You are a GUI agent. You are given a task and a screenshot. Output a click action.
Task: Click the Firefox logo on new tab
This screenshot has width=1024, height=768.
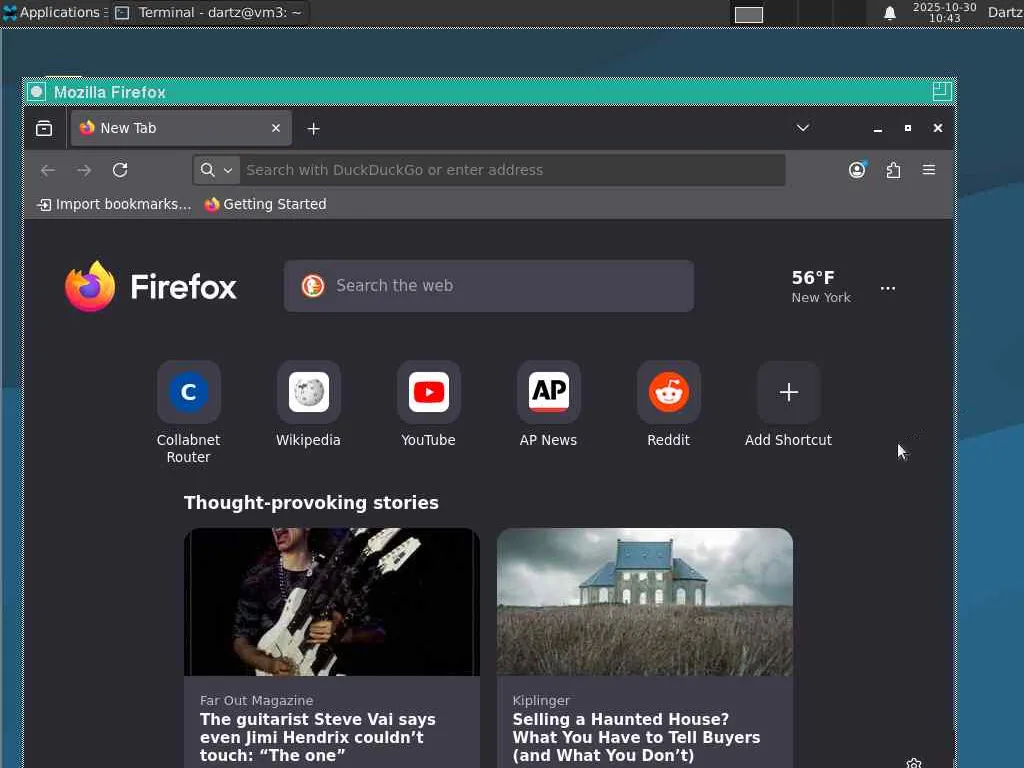click(x=151, y=287)
